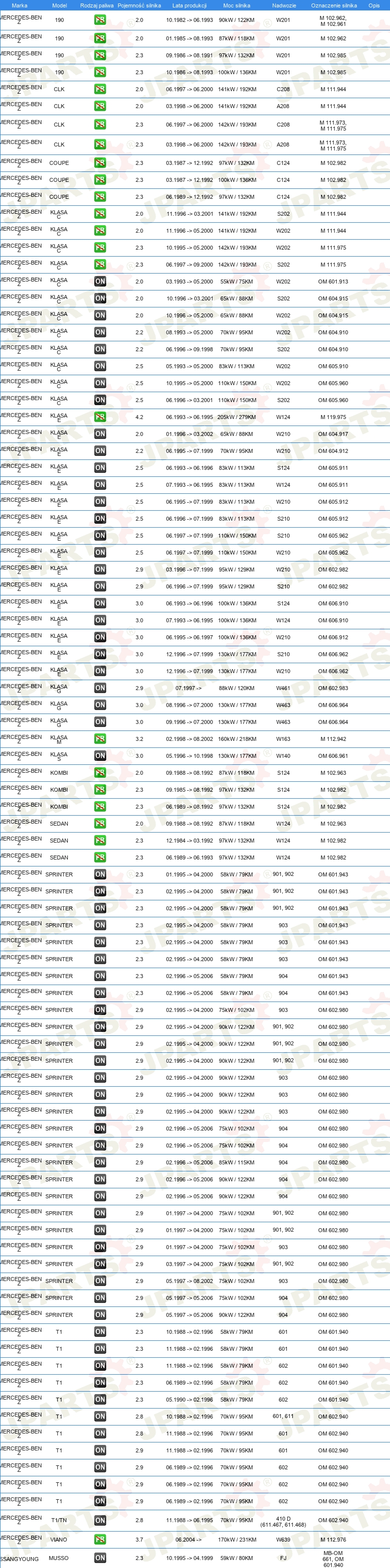Click the PB icon in the COUPE 100kW / 136KM row
The width and height of the screenshot is (390, 1568).
click(x=100, y=180)
